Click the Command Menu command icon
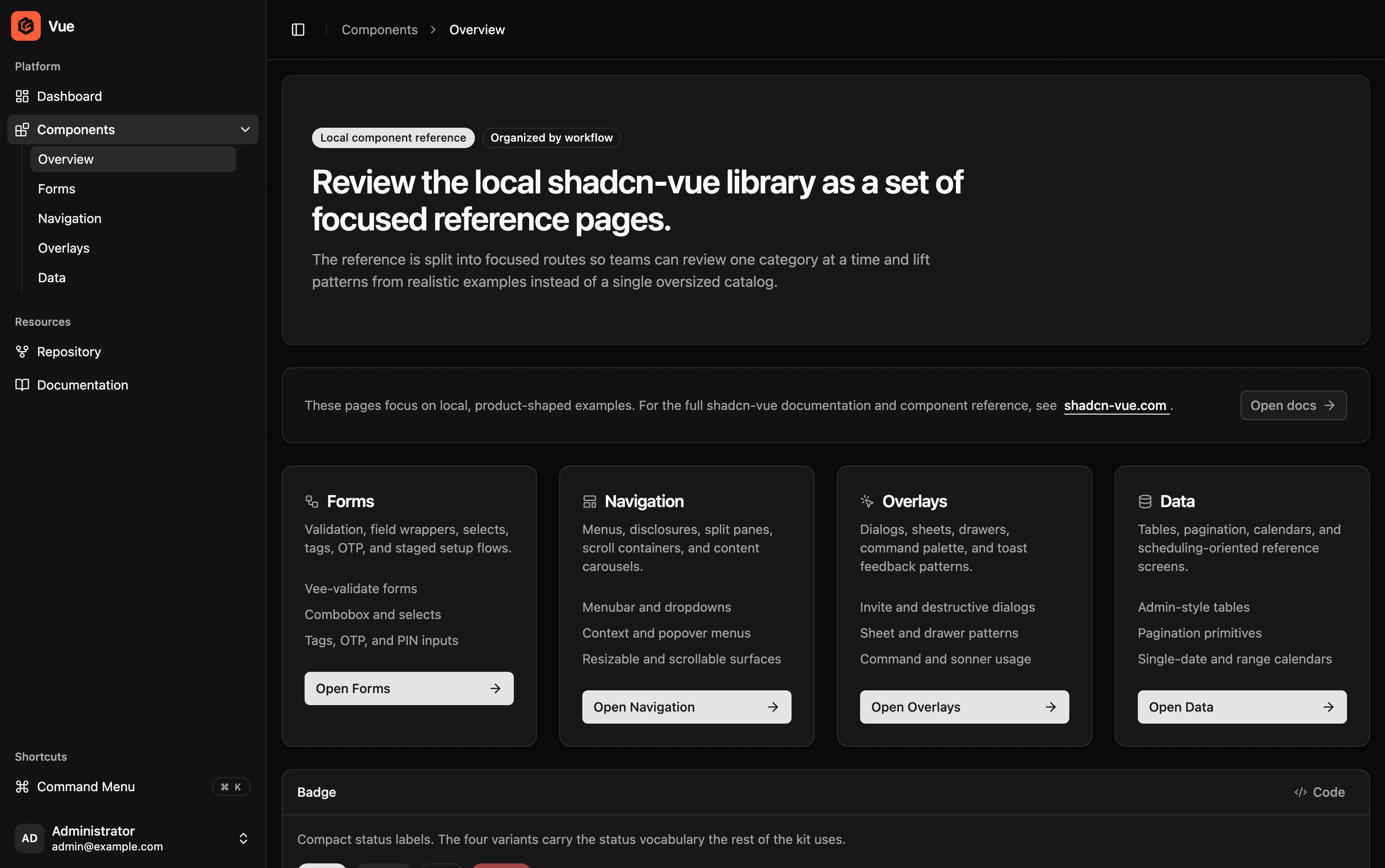This screenshot has height=868, width=1385. click(x=22, y=787)
